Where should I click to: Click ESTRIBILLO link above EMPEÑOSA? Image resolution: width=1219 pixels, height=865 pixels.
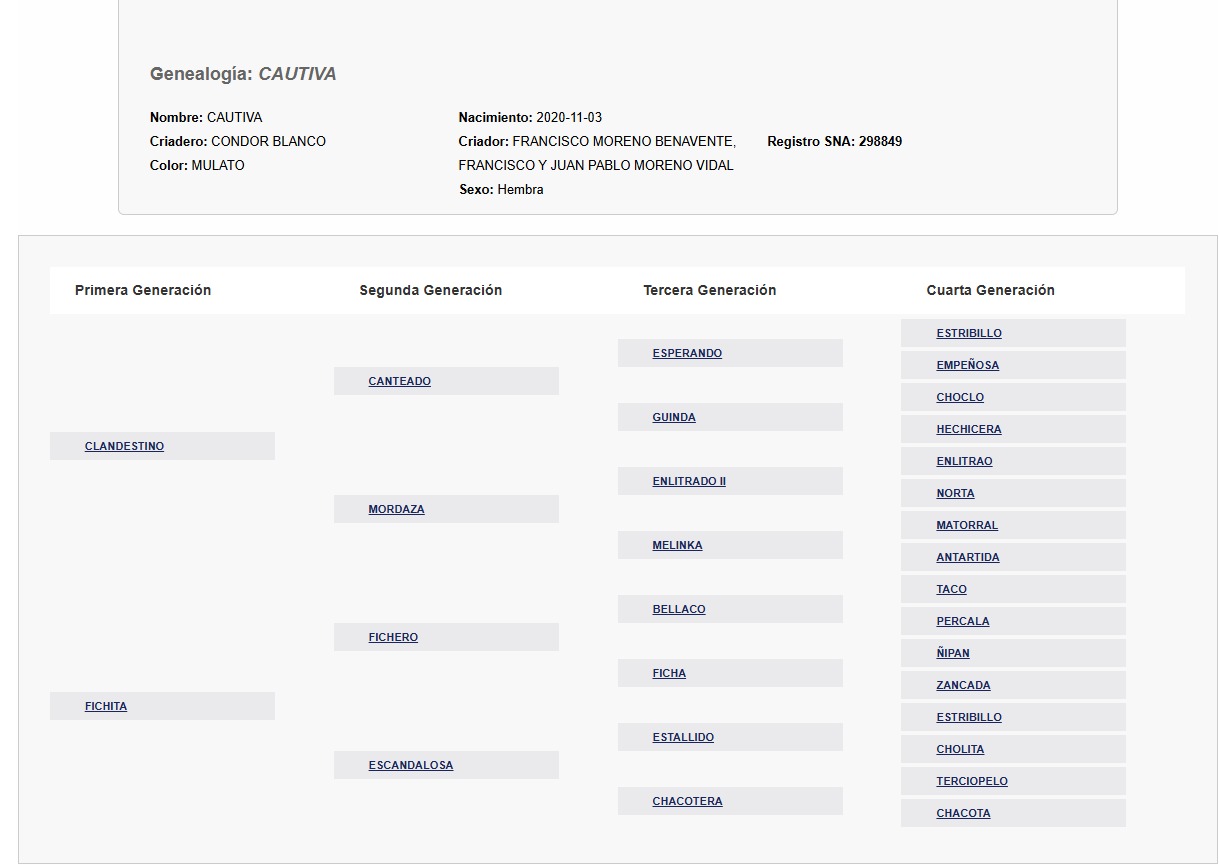[968, 334]
